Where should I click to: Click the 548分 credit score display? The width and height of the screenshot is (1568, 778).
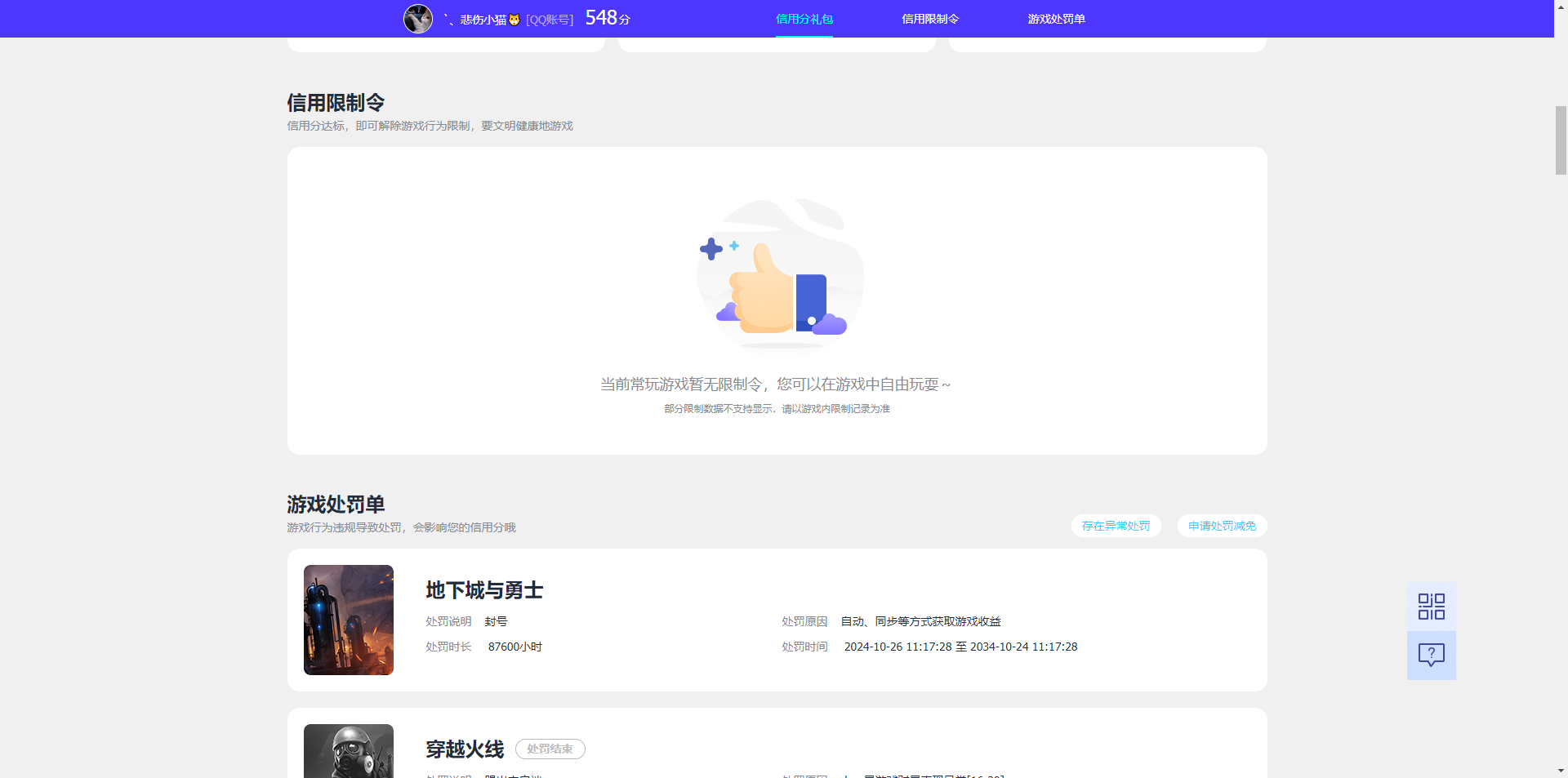607,16
